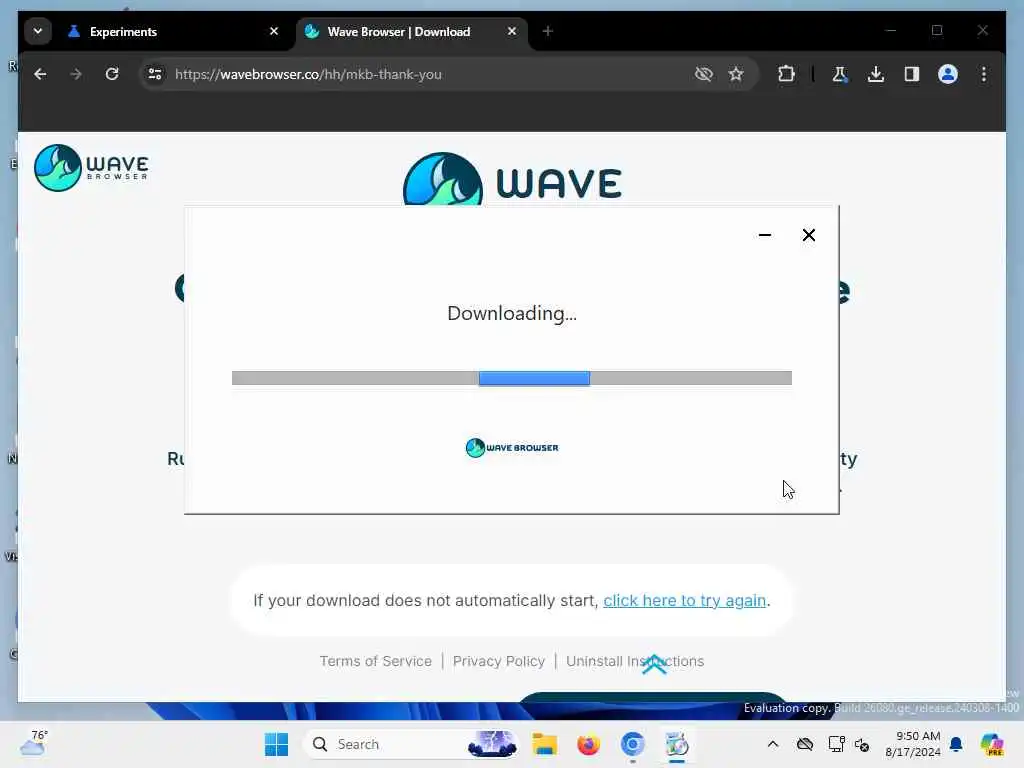The height and width of the screenshot is (768, 1024).
Task: Show browser downloads
Action: pos(876,74)
